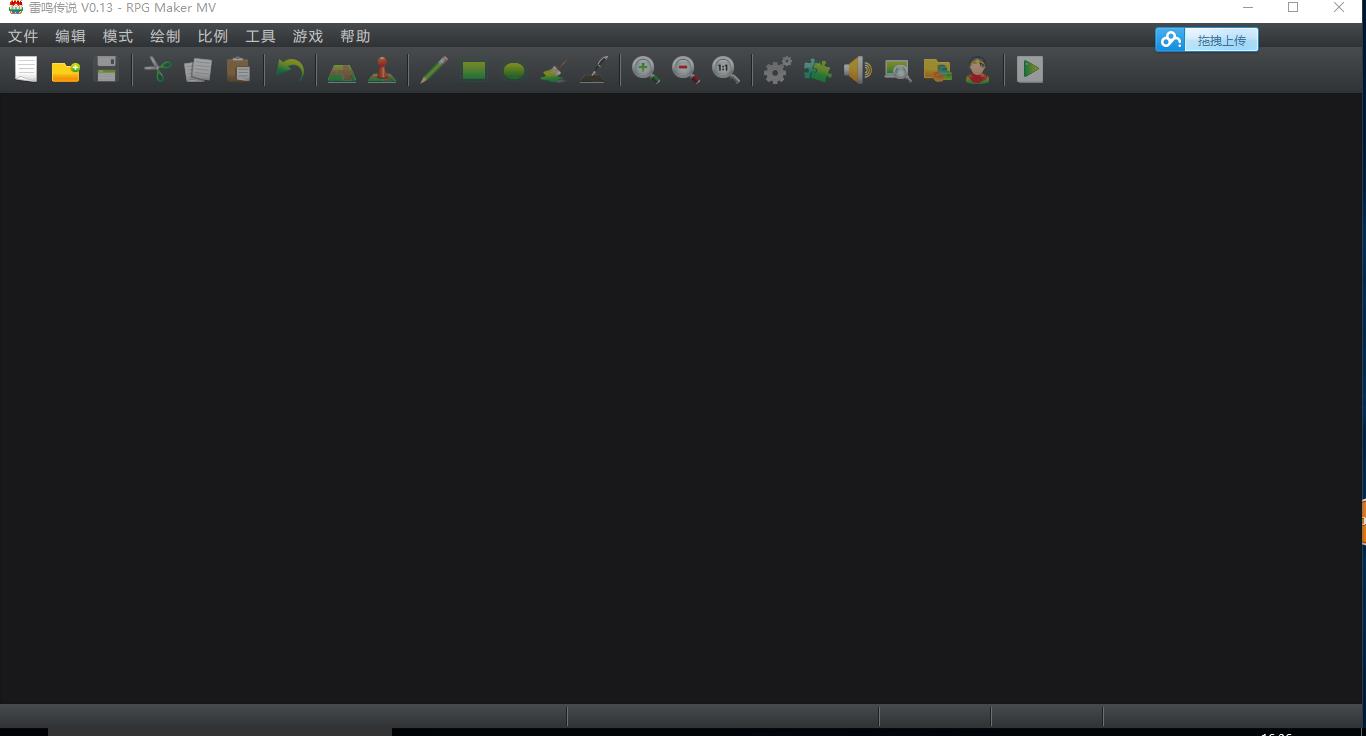Screen dimensions: 1366x736
Task: Open the 比例 menu
Action: [x=213, y=36]
